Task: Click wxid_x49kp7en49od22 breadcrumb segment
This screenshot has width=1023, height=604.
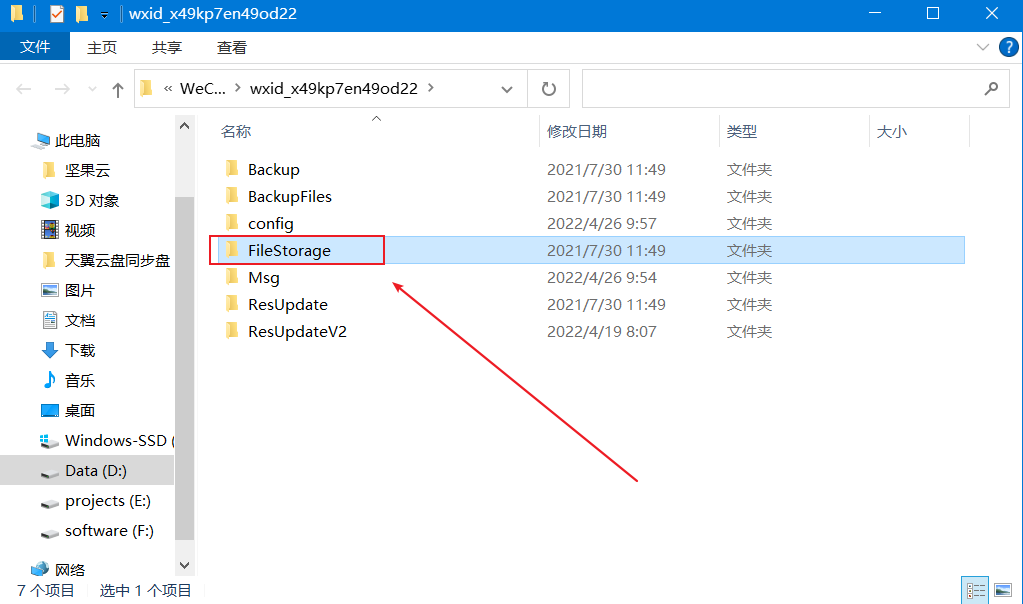Action: coord(333,89)
